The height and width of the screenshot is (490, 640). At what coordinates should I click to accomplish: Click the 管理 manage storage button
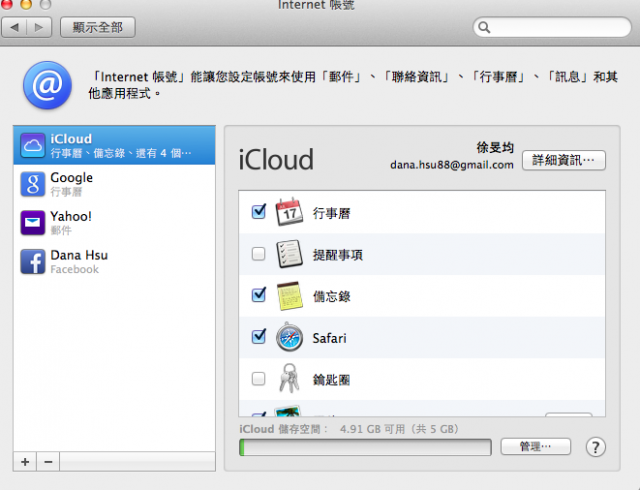pyautogui.click(x=536, y=446)
